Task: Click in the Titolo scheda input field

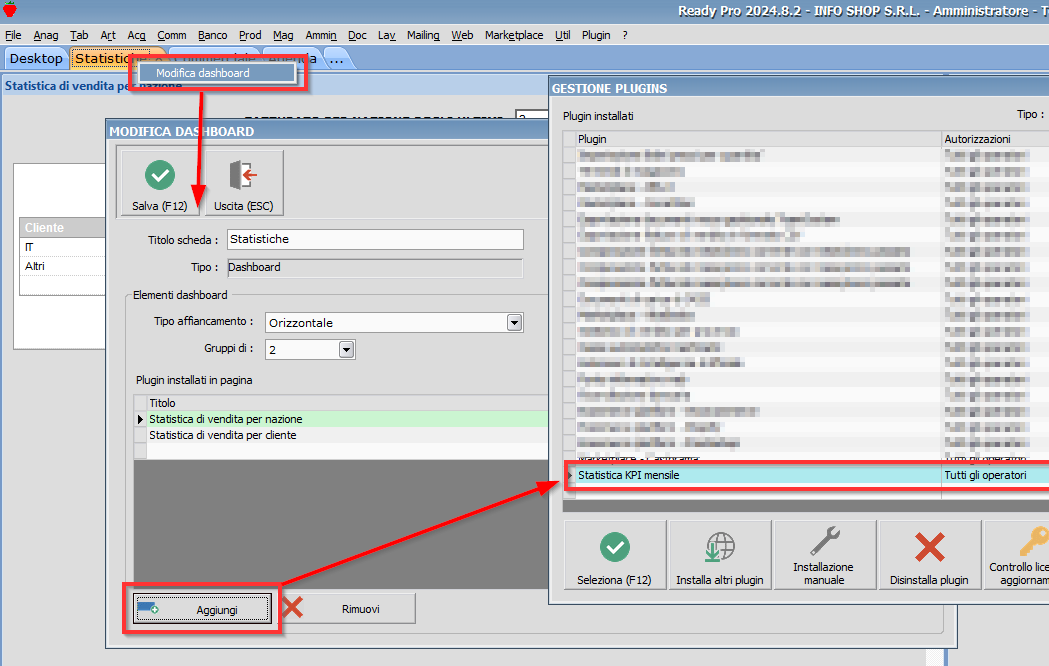Action: tap(375, 239)
